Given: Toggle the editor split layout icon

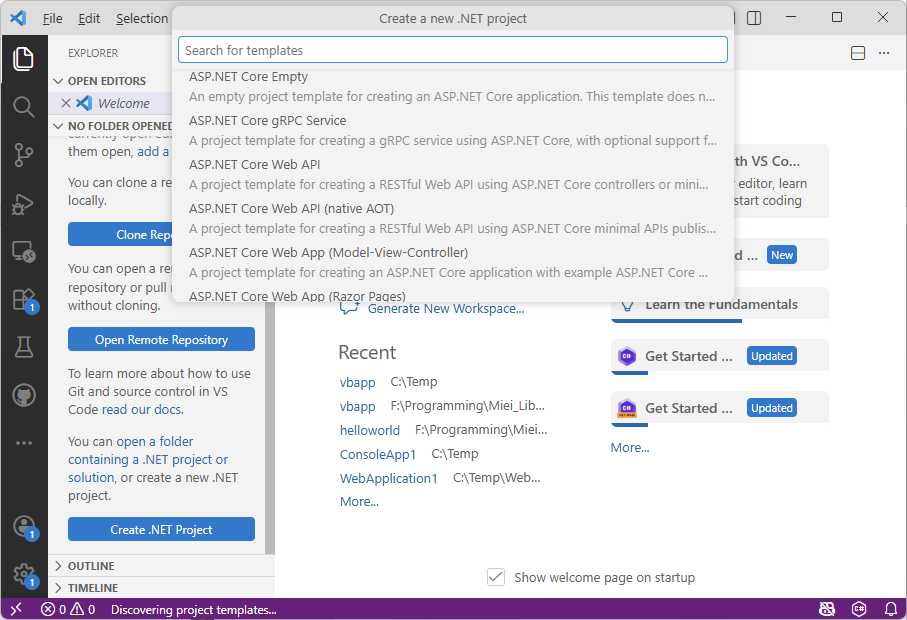Looking at the screenshot, I should [x=754, y=18].
